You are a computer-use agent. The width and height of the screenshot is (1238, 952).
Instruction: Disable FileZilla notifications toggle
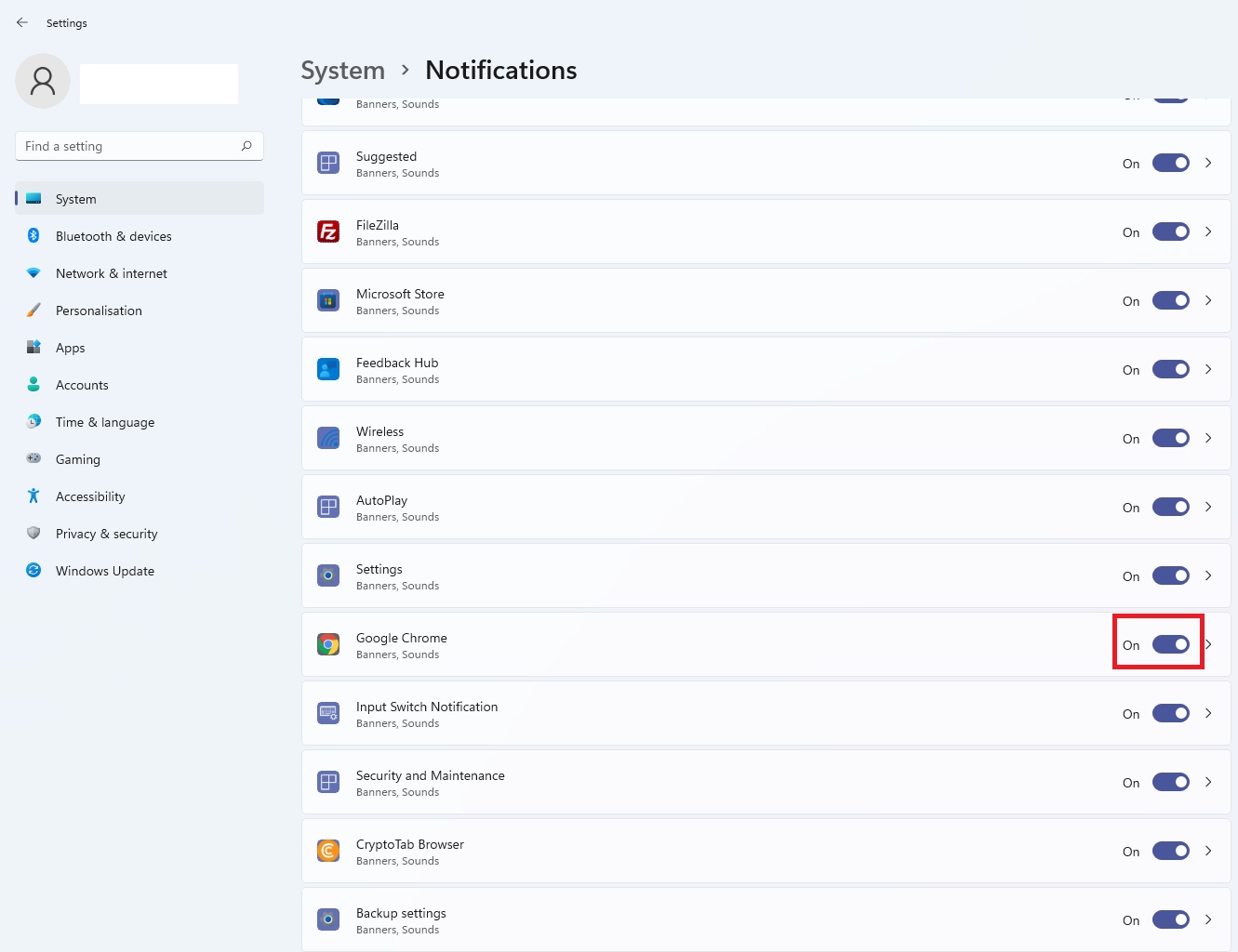(x=1170, y=231)
